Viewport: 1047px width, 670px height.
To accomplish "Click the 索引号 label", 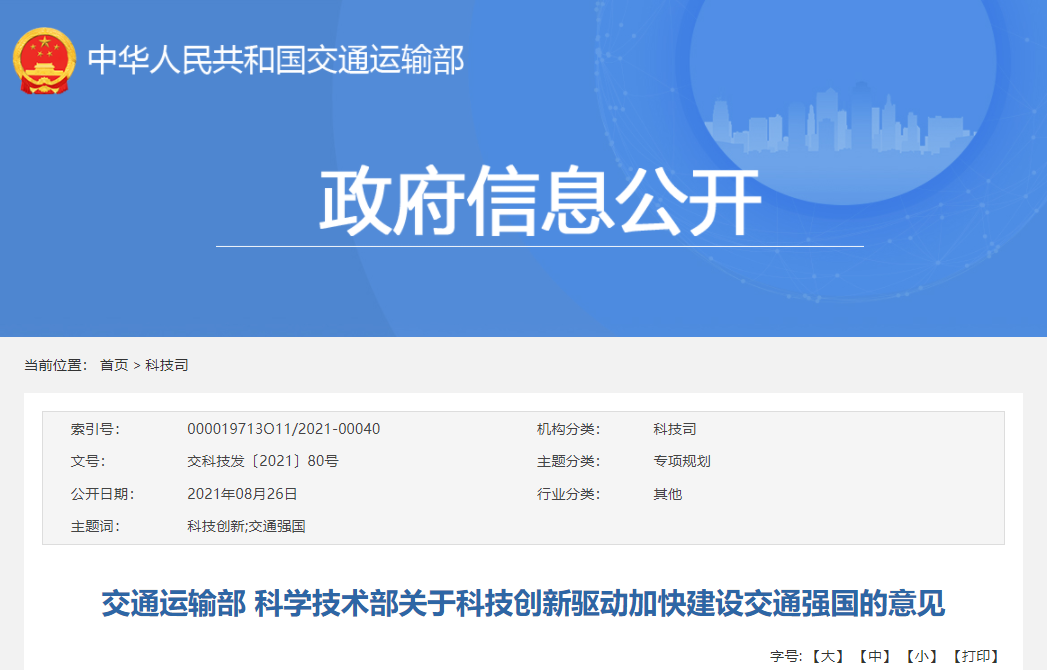I will [x=95, y=429].
